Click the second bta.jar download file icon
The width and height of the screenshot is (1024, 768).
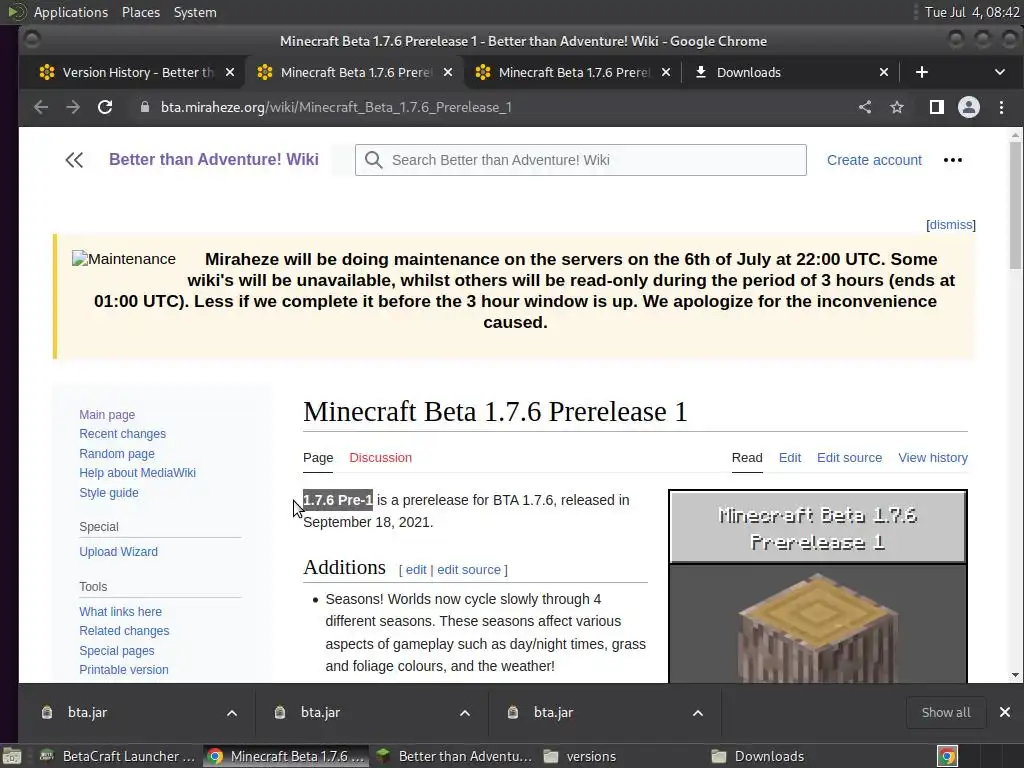coord(280,712)
